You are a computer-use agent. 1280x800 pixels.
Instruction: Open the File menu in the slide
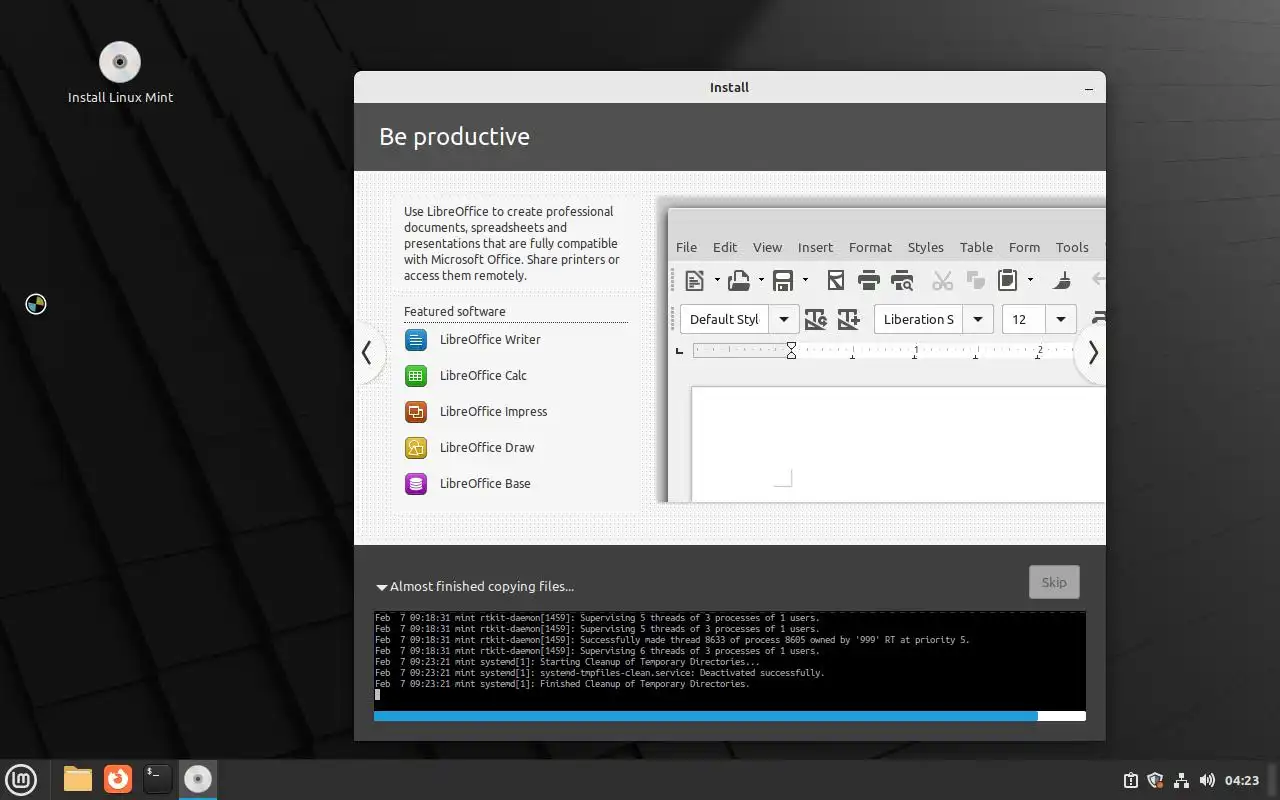click(x=686, y=247)
